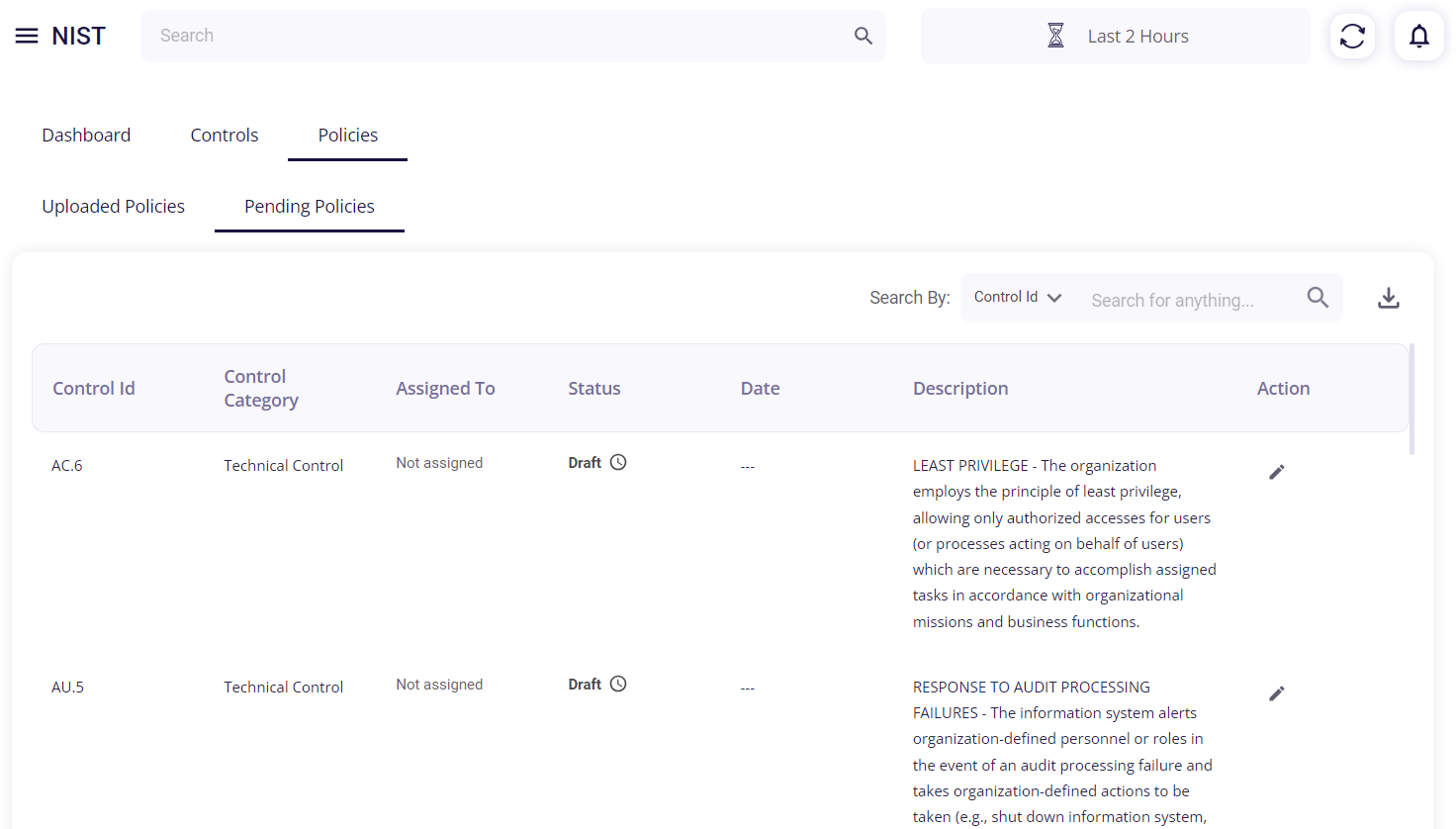Screen dimensions: 1456x829
Task: Open the Uploaded Policies sub-tab
Action: point(113,207)
